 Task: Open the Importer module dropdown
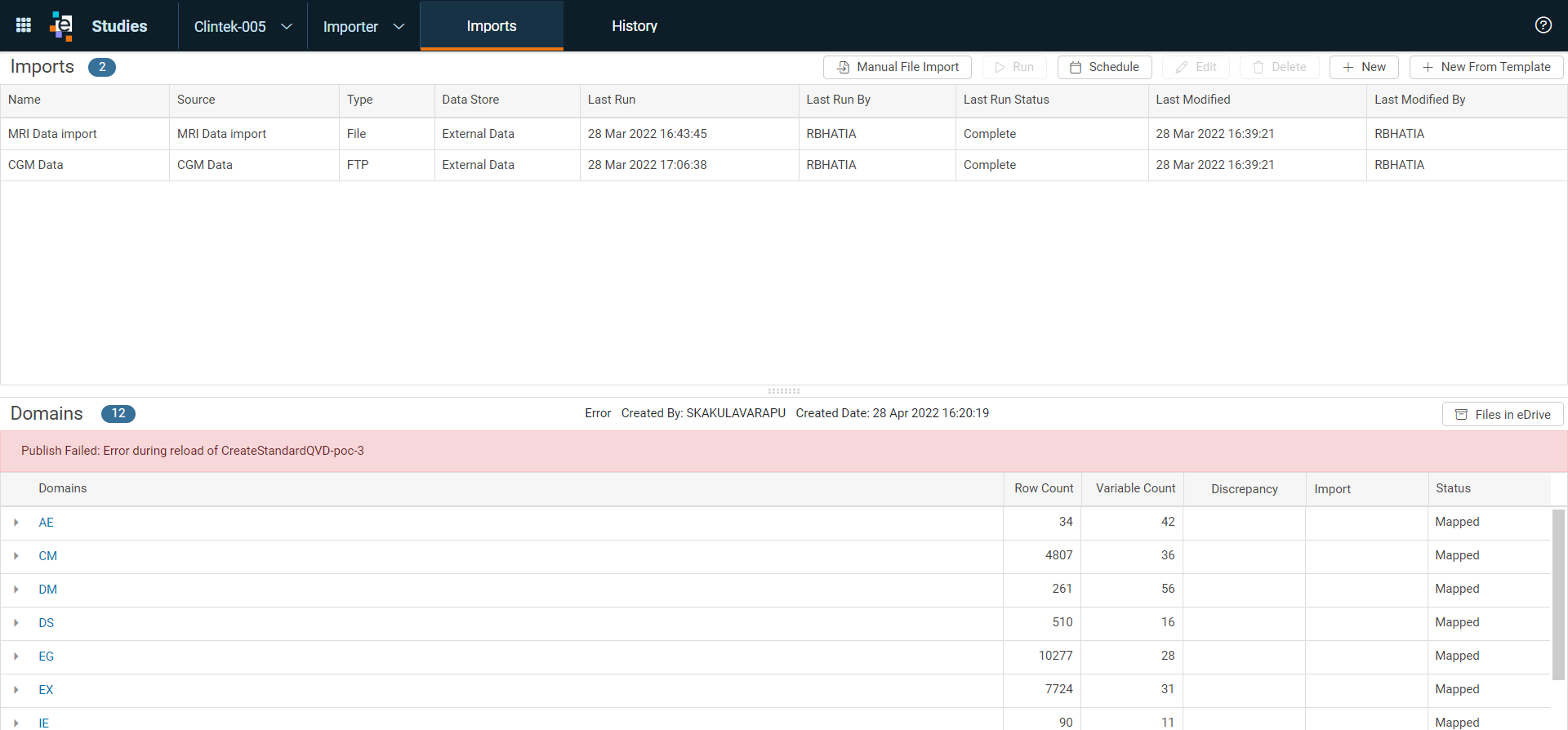[x=363, y=26]
